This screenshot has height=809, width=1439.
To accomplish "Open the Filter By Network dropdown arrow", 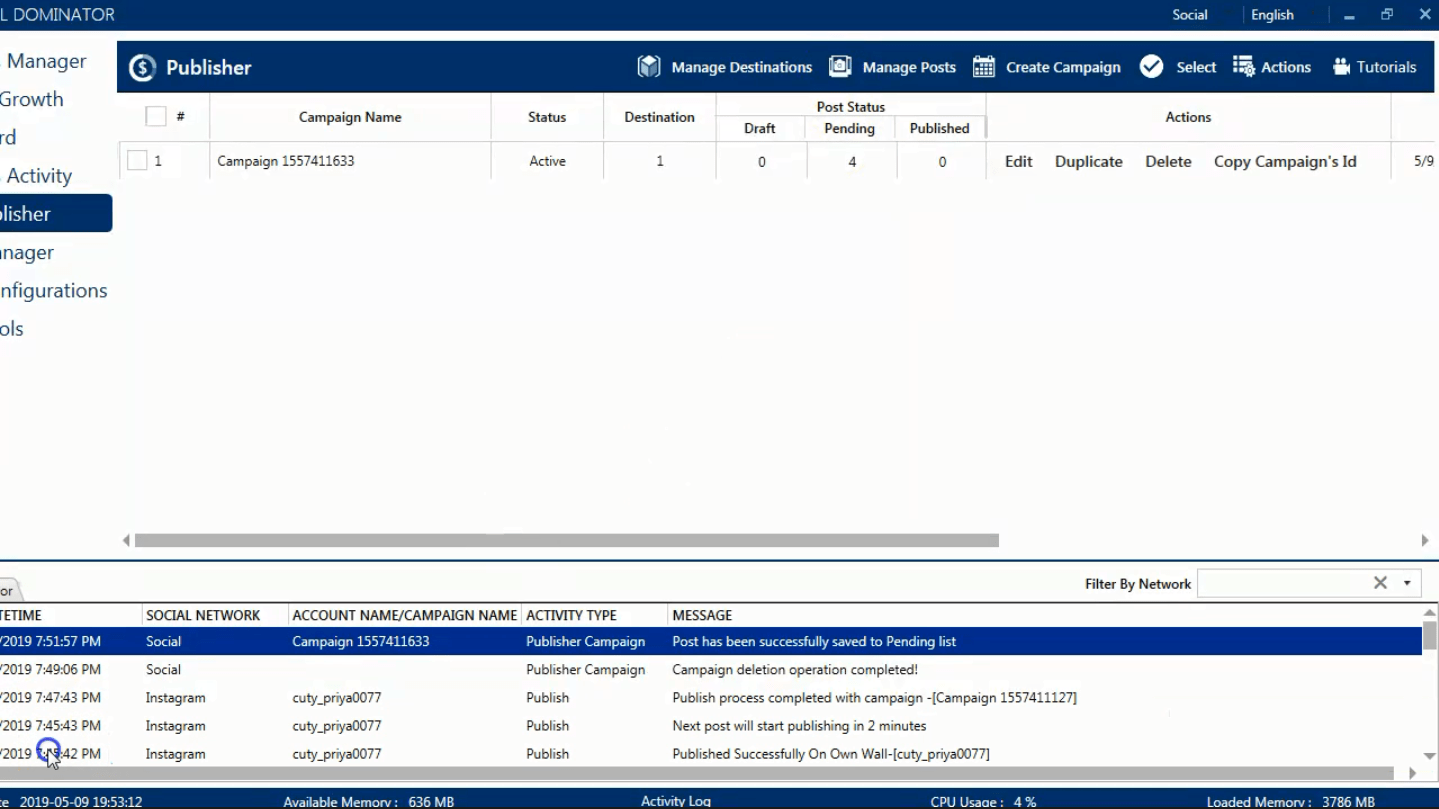I will pos(1407,583).
